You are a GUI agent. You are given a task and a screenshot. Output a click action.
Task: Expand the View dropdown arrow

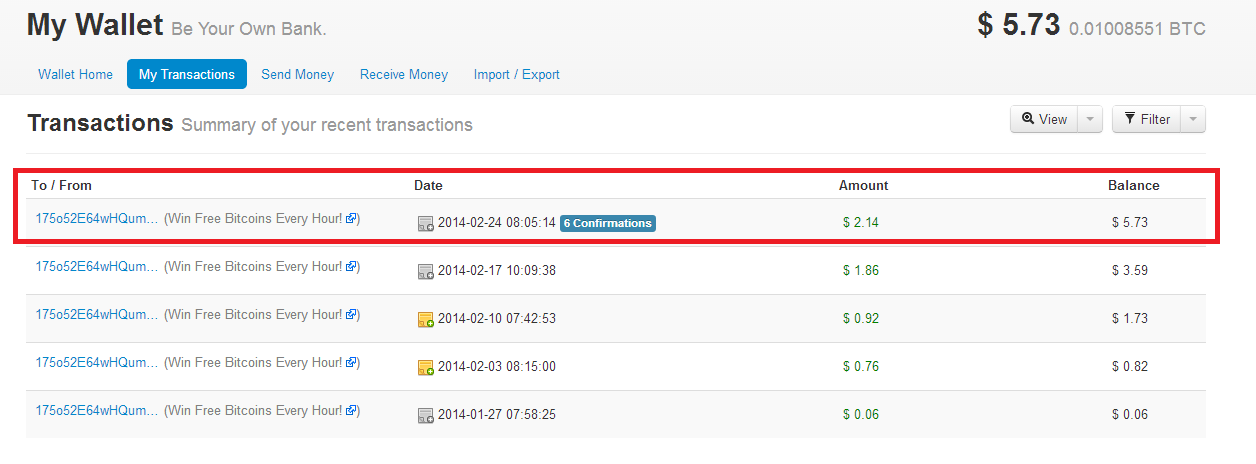(1090, 119)
